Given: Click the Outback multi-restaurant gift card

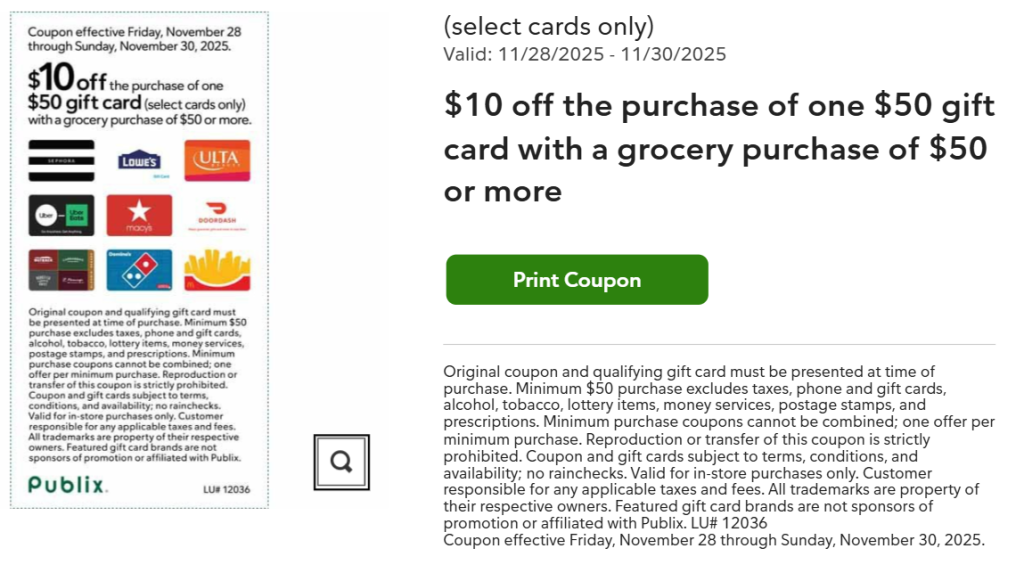Looking at the screenshot, I should pos(62,270).
